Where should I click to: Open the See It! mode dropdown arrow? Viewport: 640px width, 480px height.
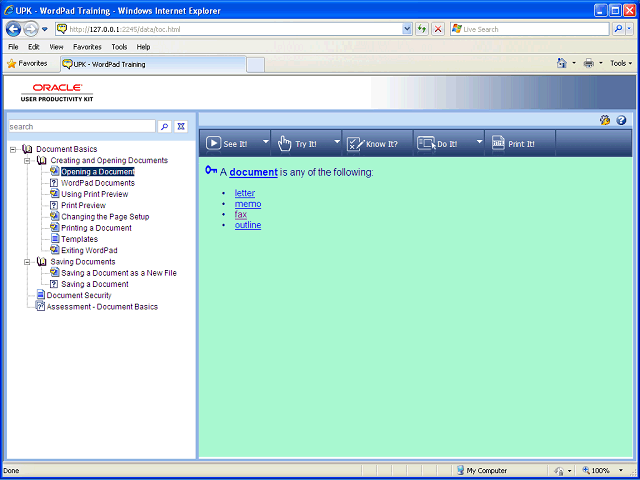(266, 142)
